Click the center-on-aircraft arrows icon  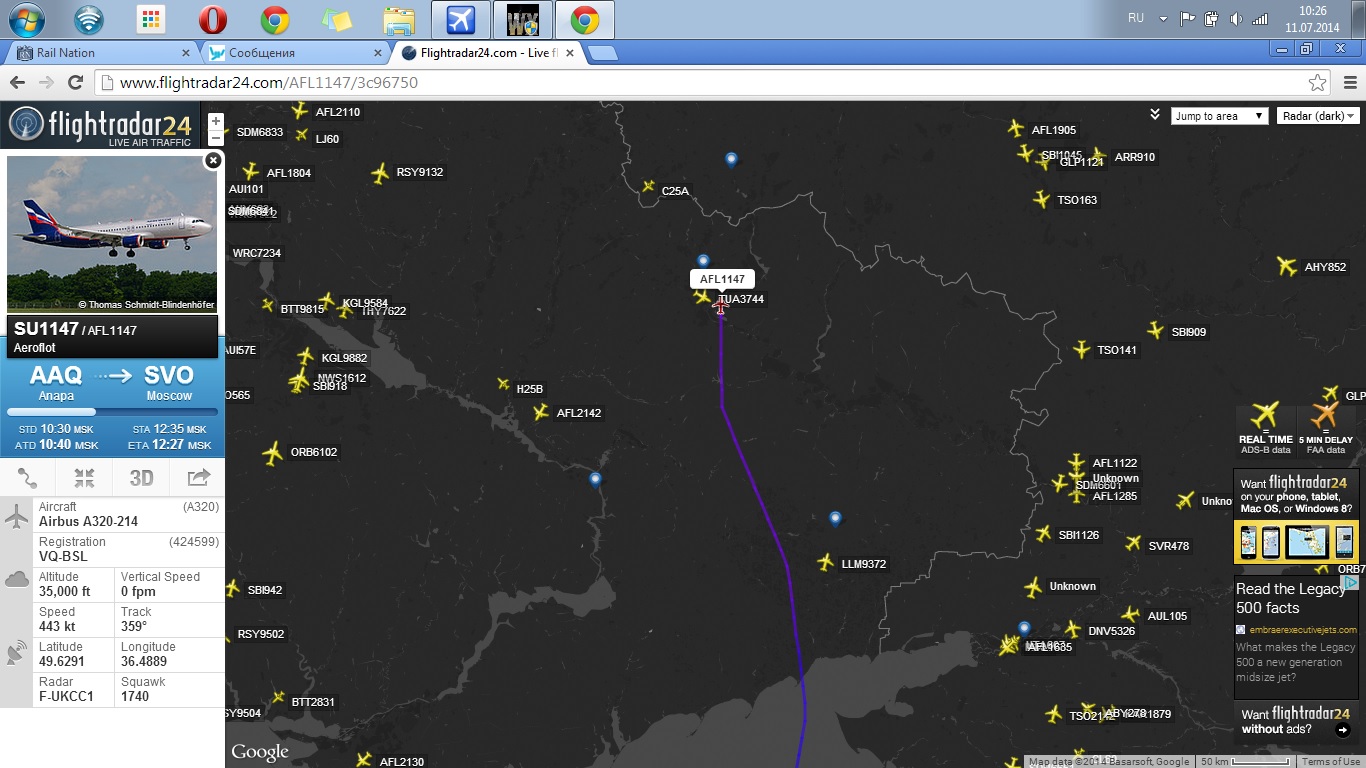point(85,478)
